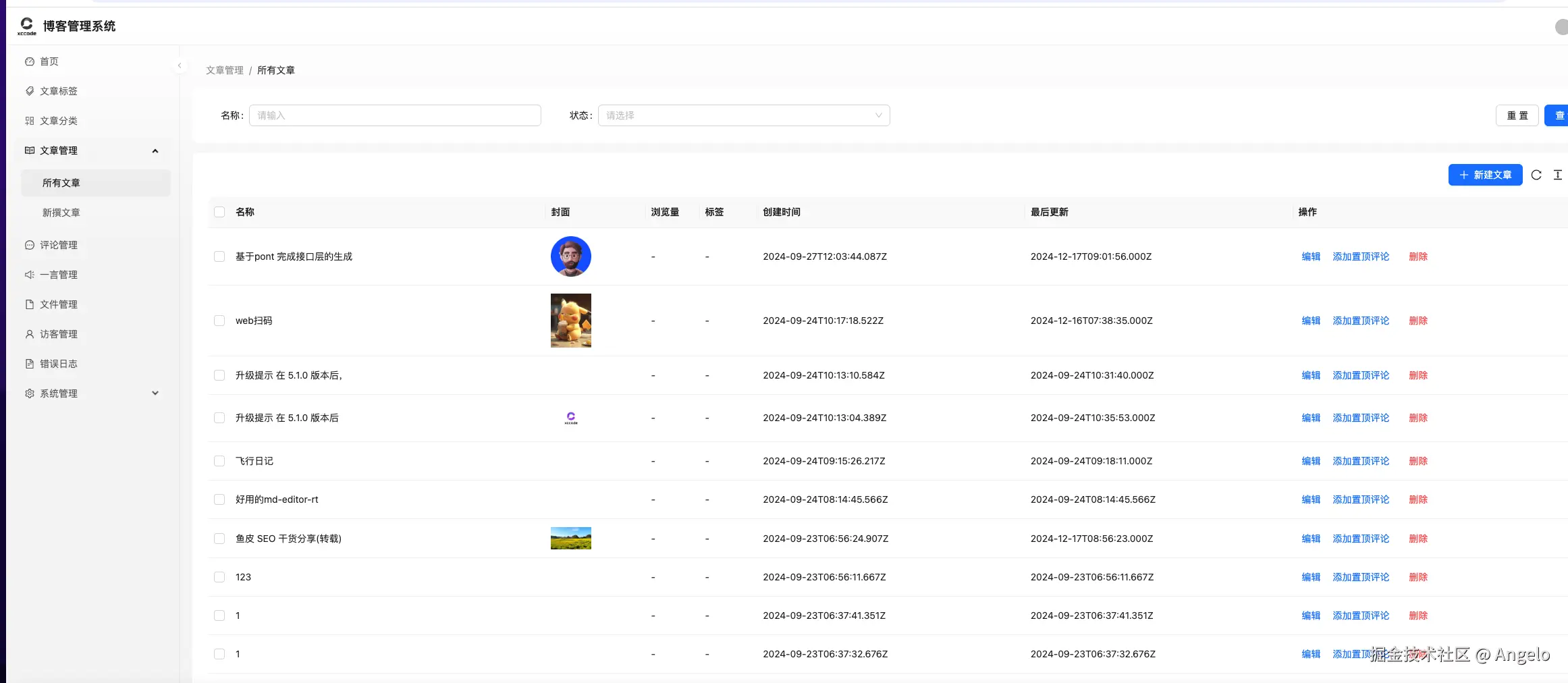The image size is (1568, 683).
Task: Select checkbox of row created 2024-09-24T10:13:04.389Z
Action: pos(219,418)
